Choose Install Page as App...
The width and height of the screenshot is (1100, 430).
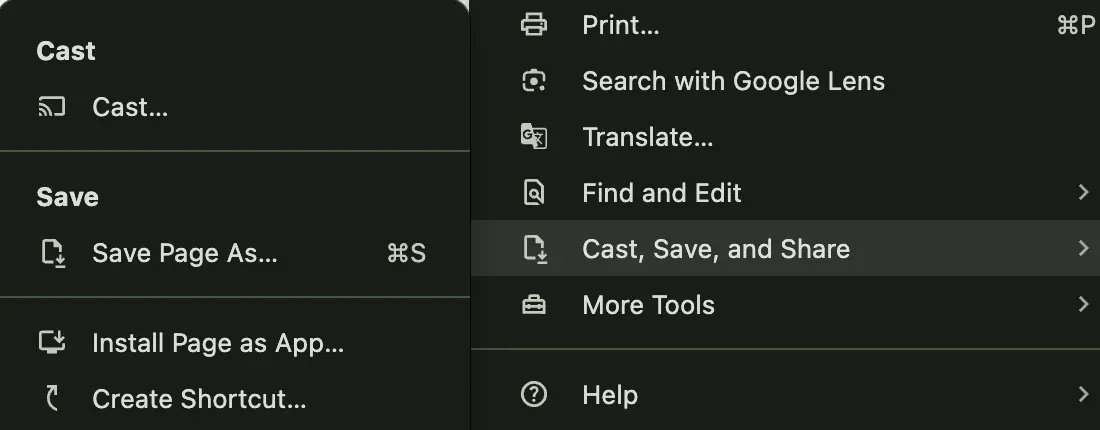point(234,343)
